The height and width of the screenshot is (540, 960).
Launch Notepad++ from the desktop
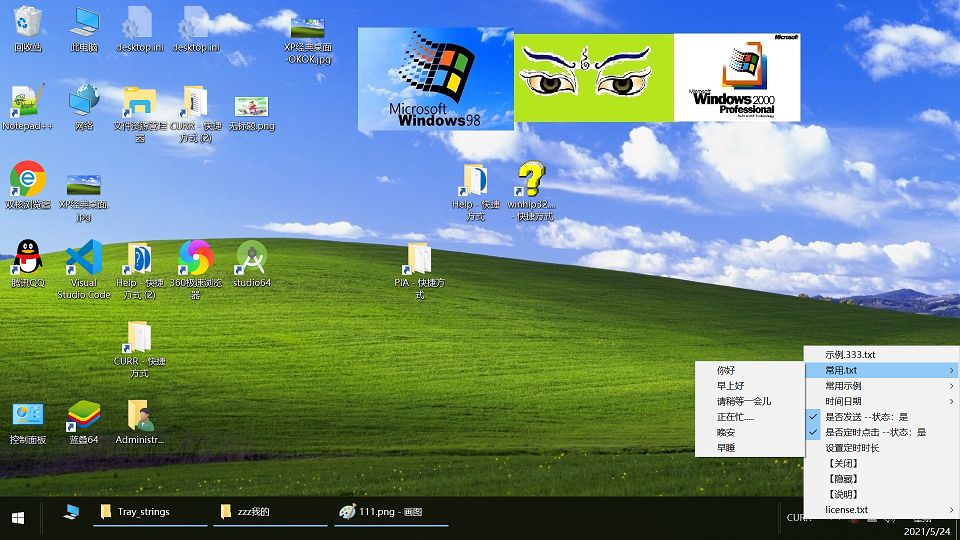coord(28,107)
